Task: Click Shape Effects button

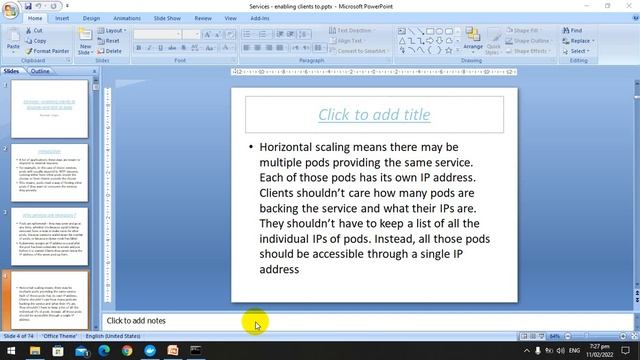Action: (x=529, y=51)
